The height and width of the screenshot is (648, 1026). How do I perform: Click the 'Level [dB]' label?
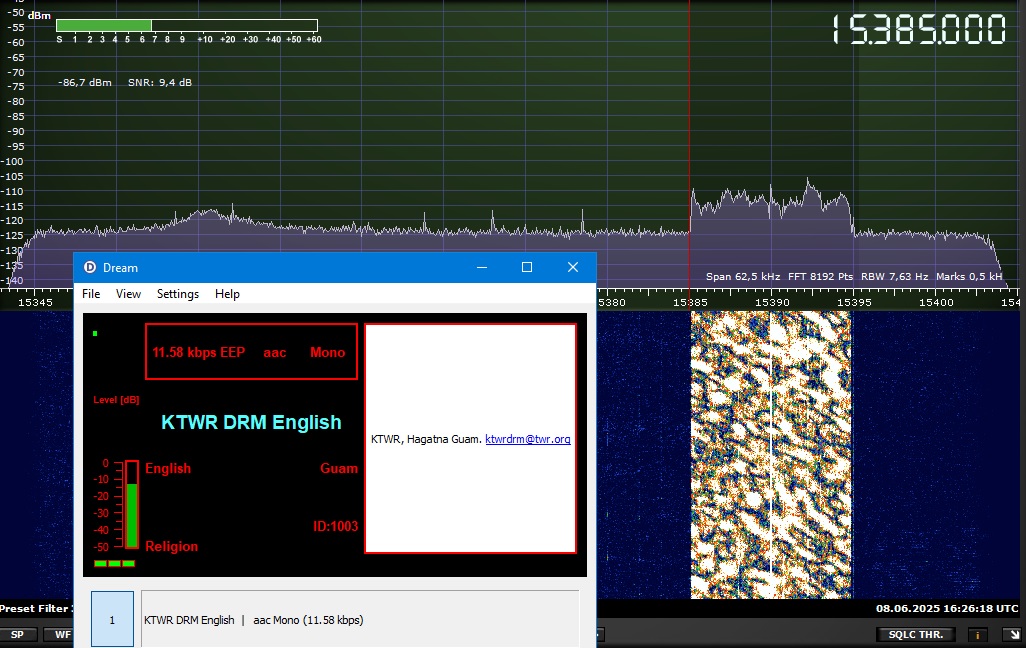point(116,400)
